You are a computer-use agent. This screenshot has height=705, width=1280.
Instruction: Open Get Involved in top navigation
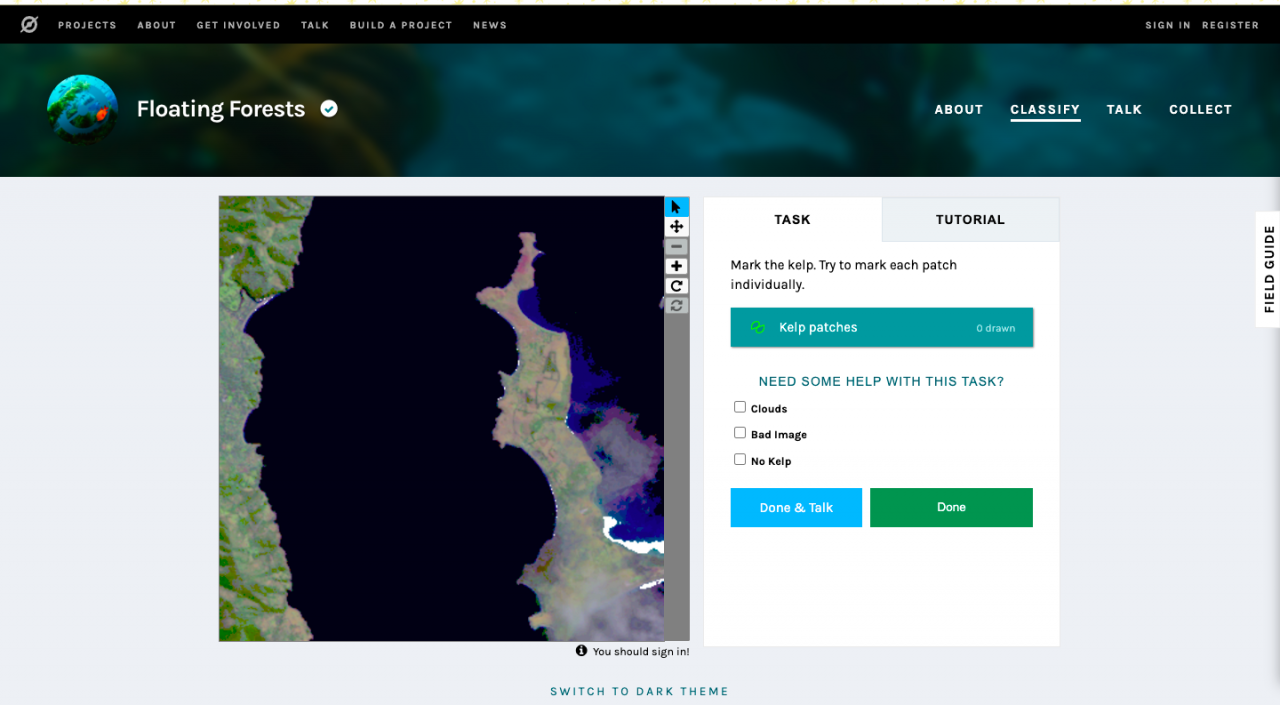pos(238,25)
